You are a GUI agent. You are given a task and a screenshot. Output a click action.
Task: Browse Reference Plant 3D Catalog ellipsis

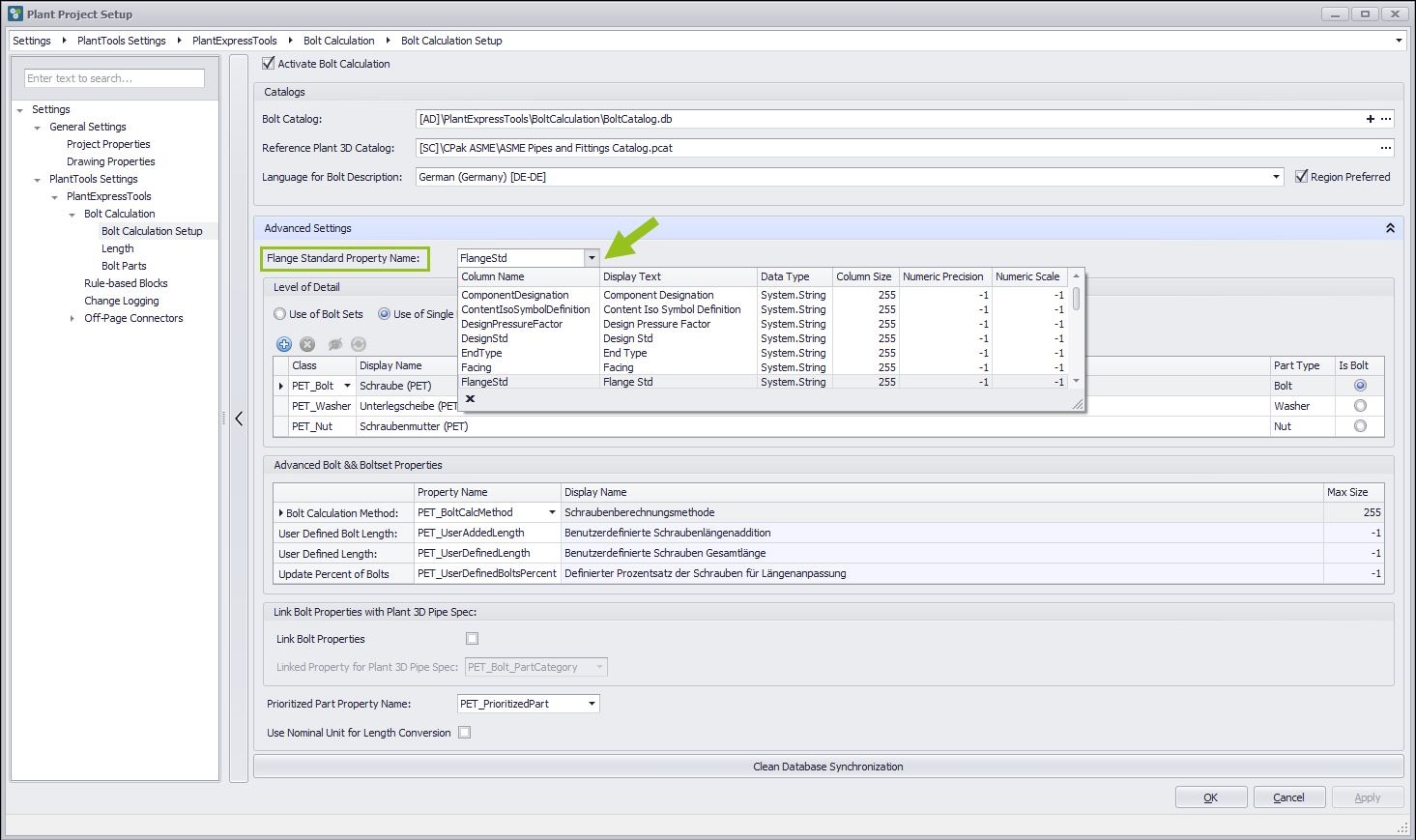point(1386,148)
